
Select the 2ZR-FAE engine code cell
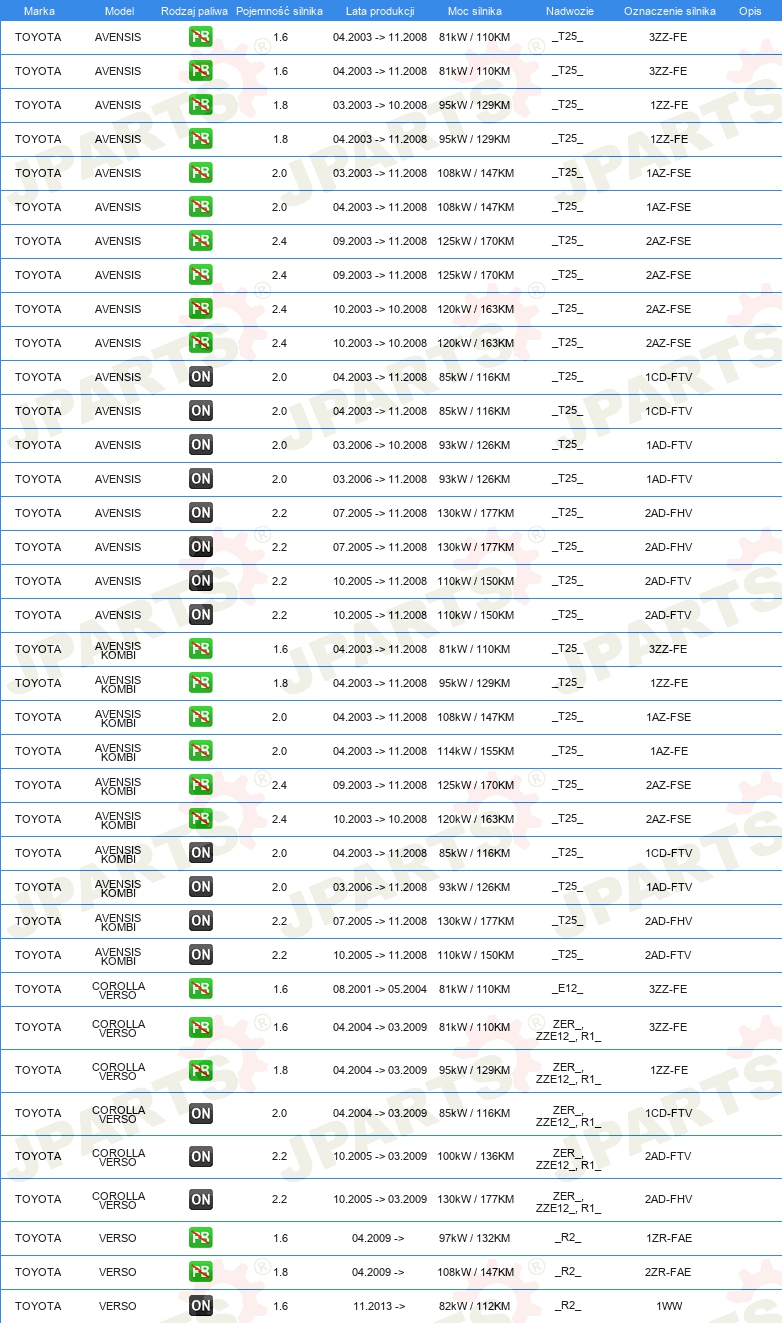(668, 1272)
